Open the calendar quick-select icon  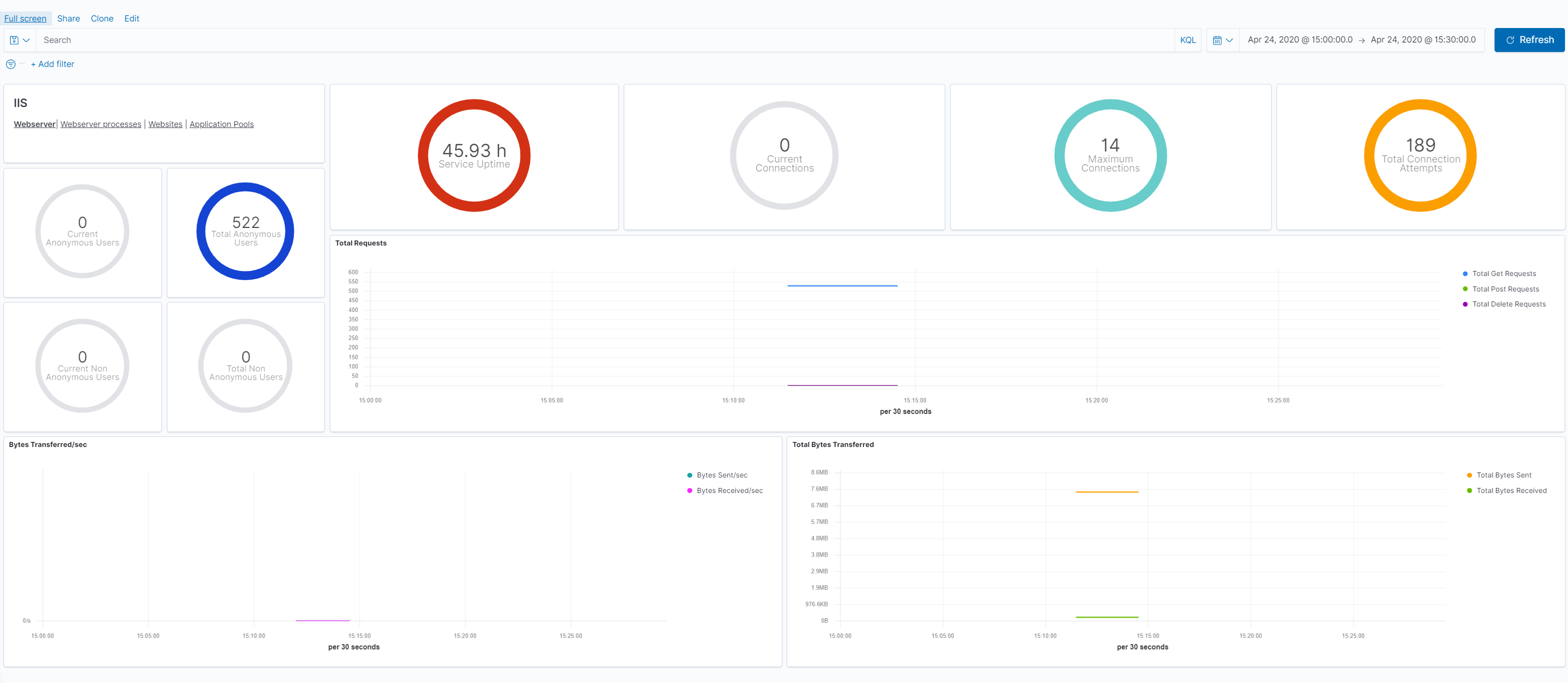point(1218,39)
